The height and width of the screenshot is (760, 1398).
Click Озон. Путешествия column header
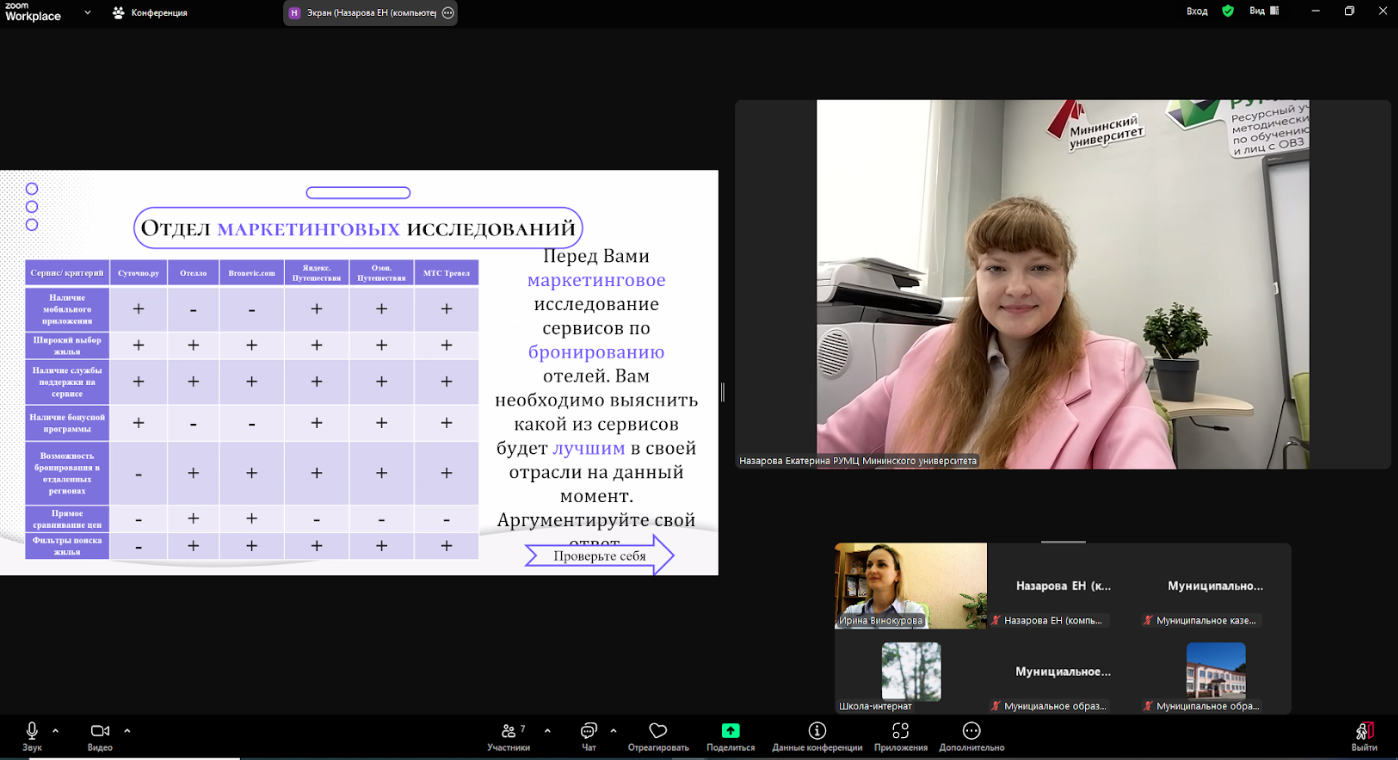[381, 272]
